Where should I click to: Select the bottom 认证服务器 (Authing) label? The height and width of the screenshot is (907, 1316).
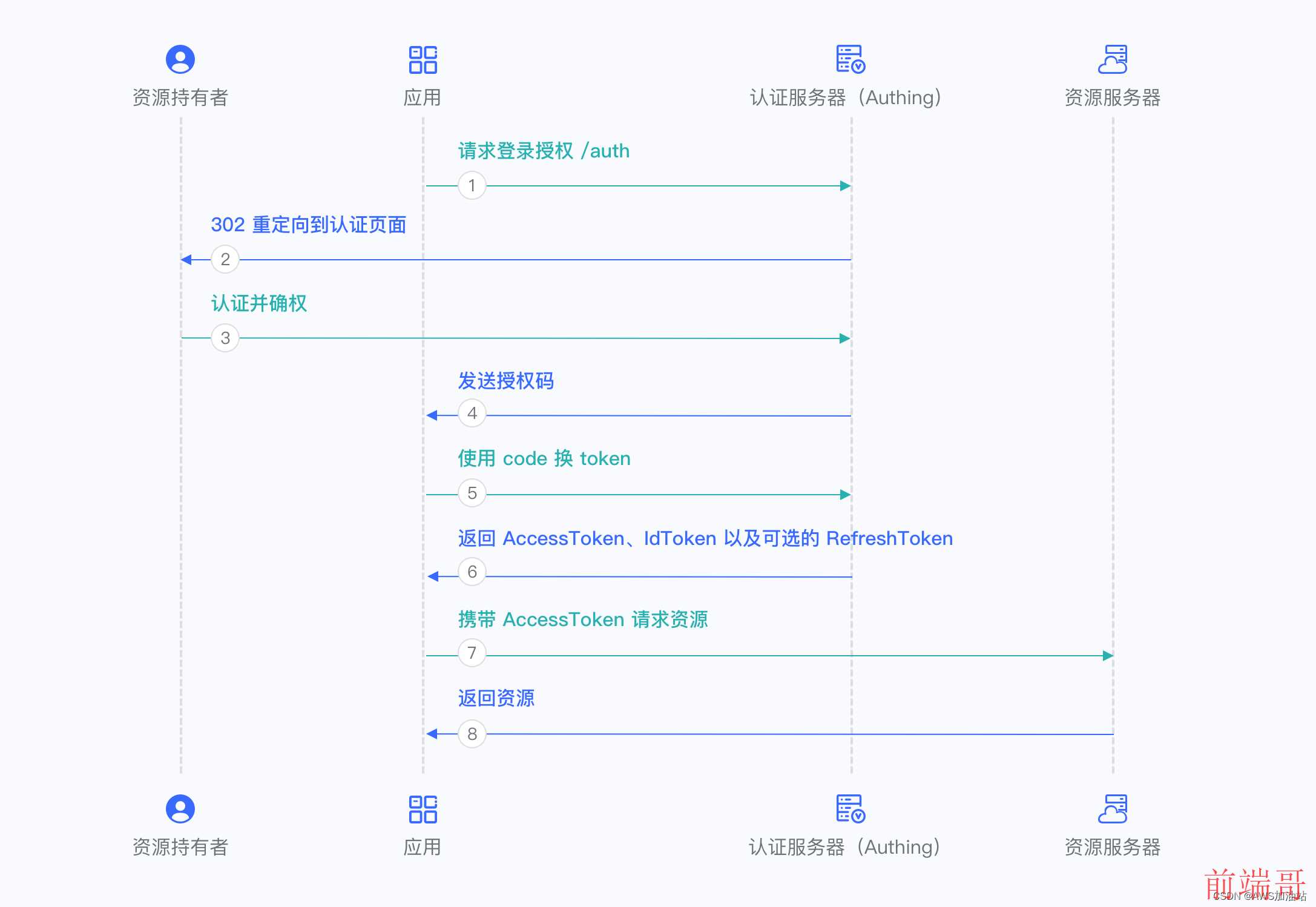point(845,847)
